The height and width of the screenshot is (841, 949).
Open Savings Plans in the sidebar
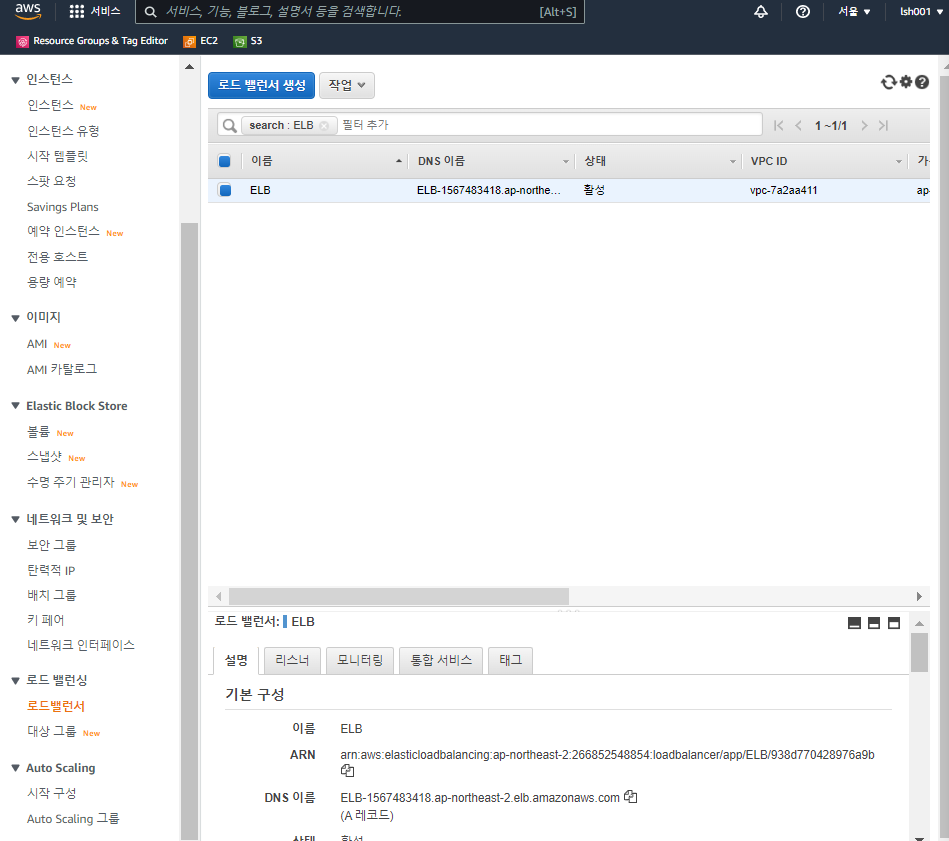tap(63, 207)
